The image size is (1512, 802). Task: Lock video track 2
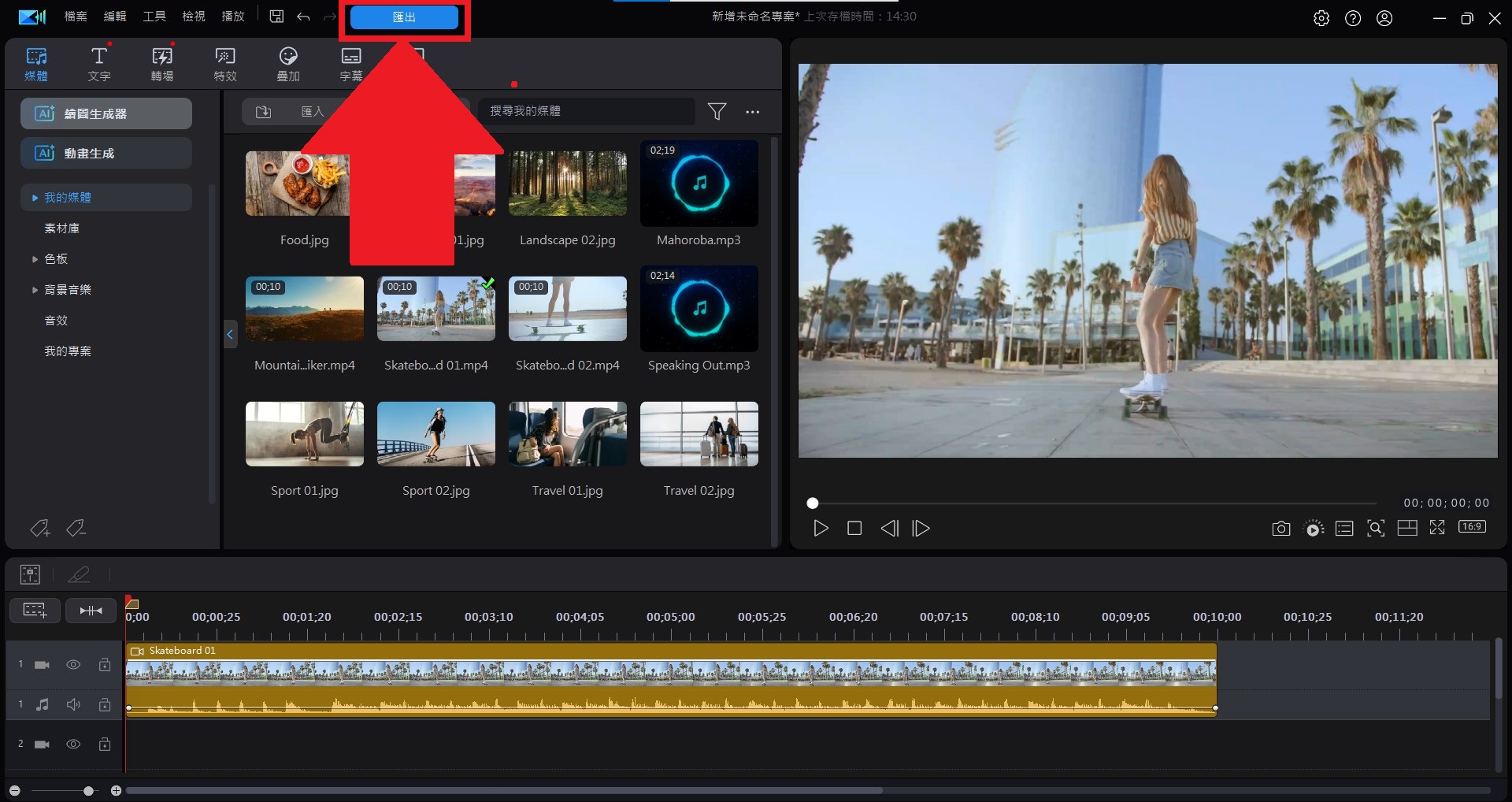[105, 744]
